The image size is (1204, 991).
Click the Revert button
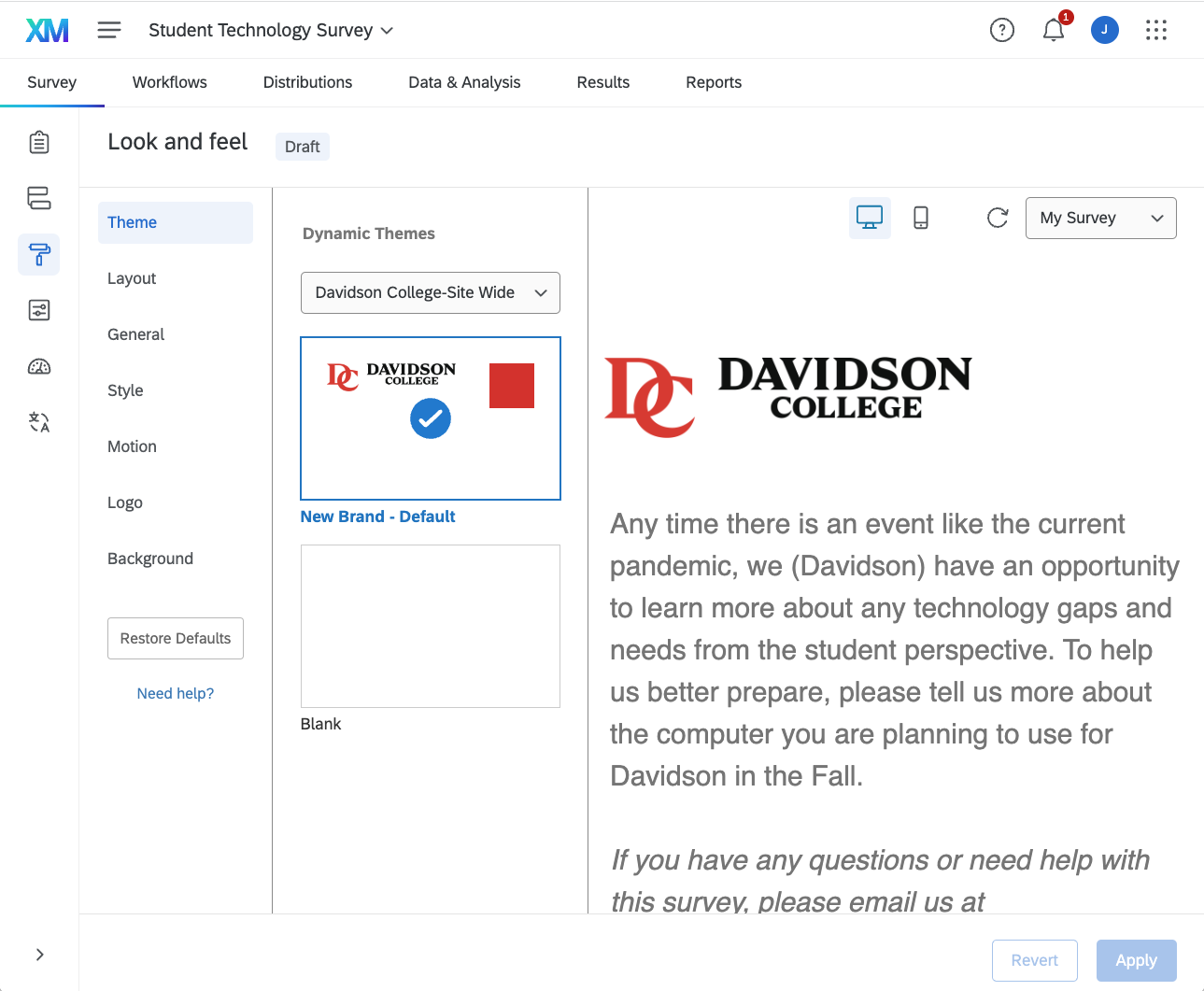pyautogui.click(x=1035, y=960)
